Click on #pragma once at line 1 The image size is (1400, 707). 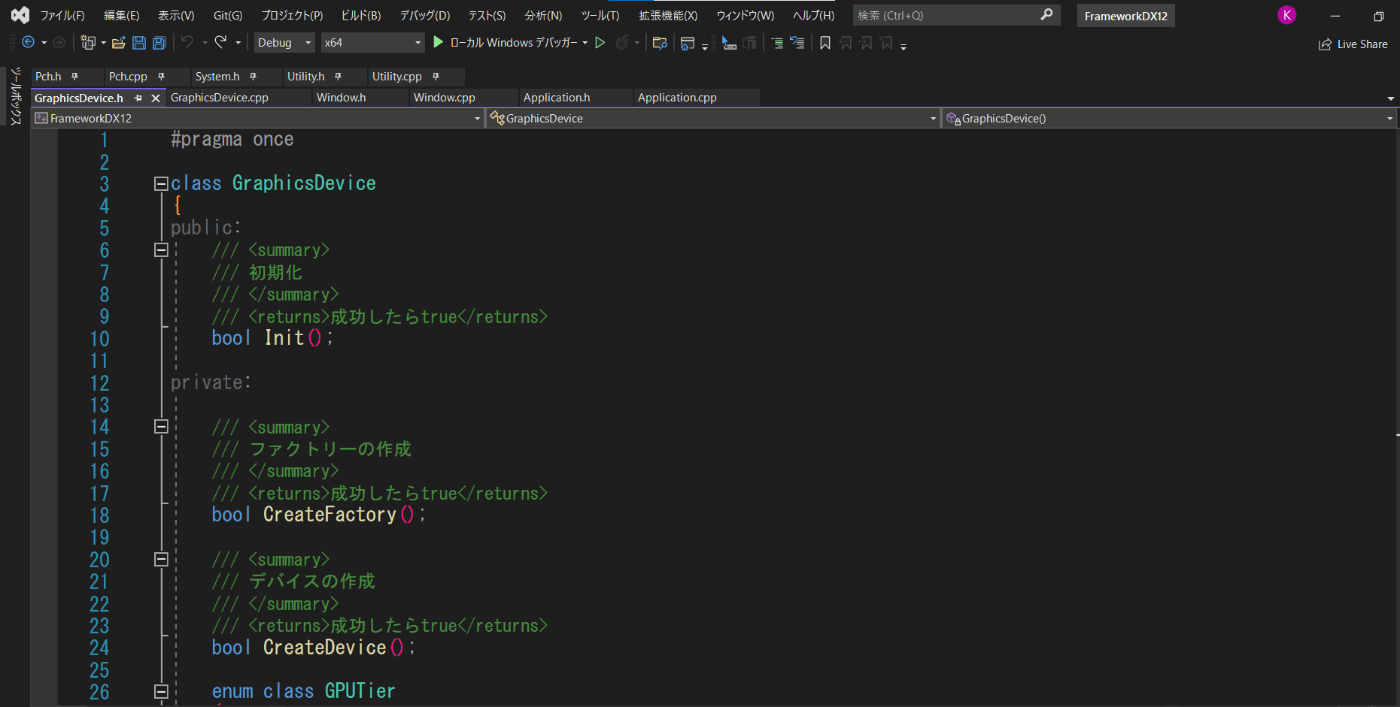pyautogui.click(x=232, y=140)
